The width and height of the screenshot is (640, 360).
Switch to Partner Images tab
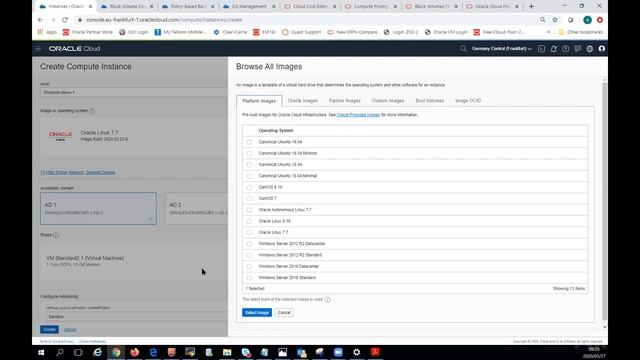click(x=344, y=100)
